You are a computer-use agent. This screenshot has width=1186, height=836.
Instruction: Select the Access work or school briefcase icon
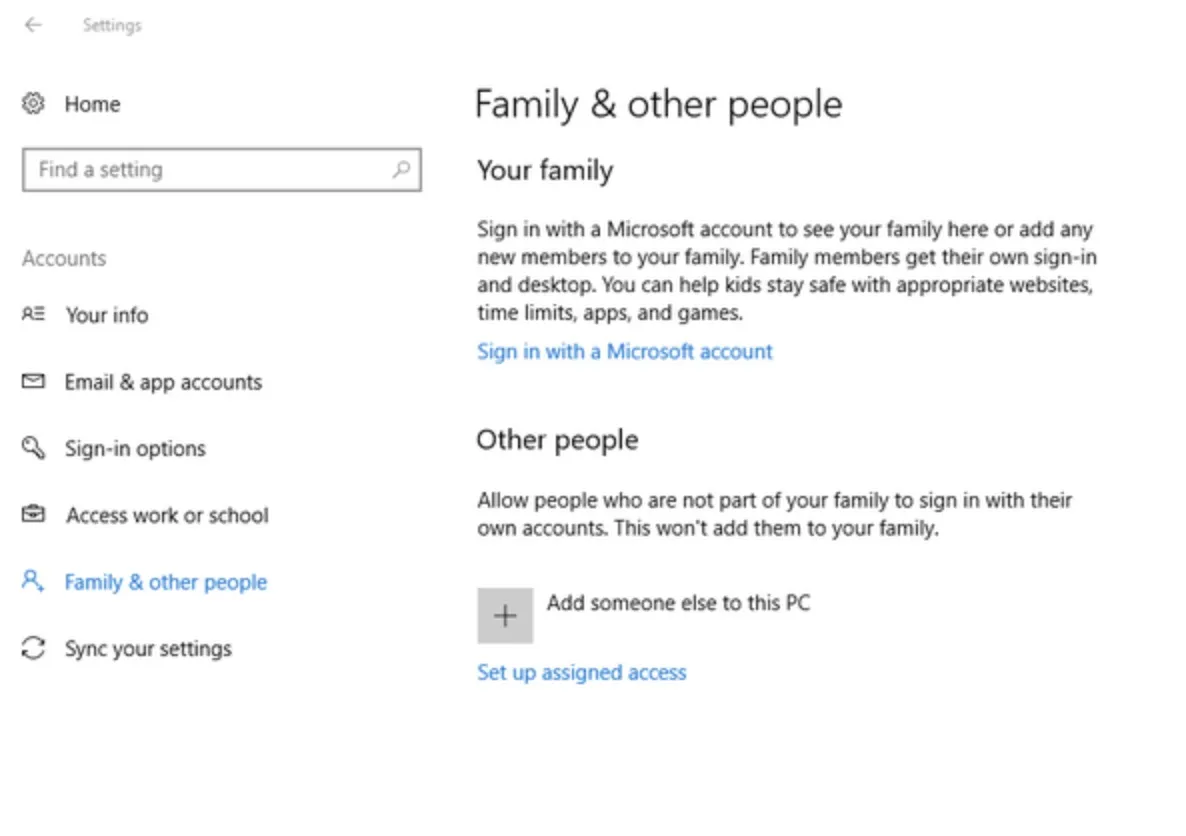pyautogui.click(x=33, y=515)
